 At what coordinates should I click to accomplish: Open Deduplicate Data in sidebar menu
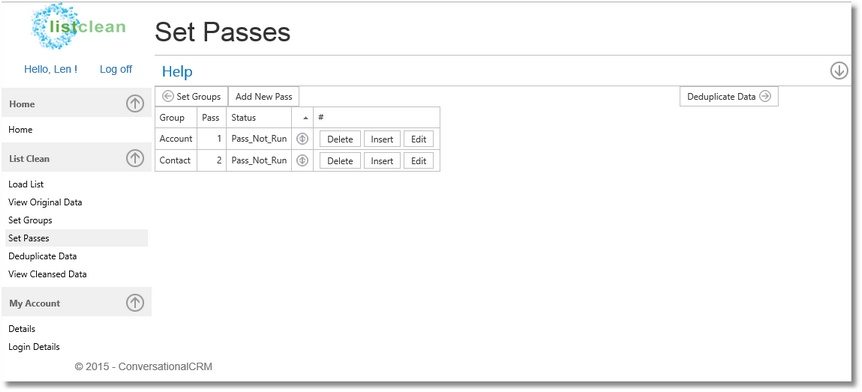point(42,256)
